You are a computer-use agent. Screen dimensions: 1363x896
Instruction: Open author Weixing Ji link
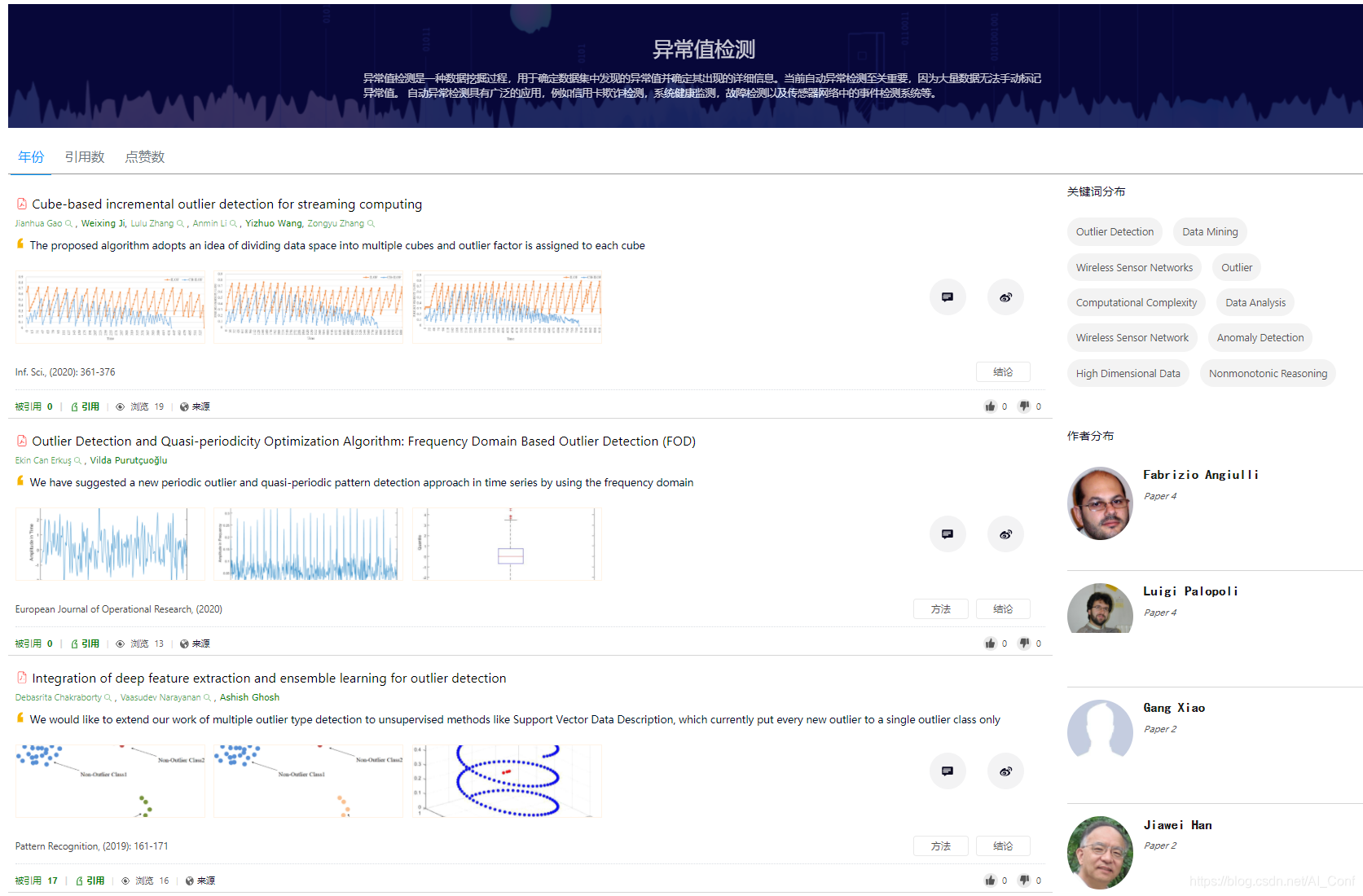click(103, 224)
